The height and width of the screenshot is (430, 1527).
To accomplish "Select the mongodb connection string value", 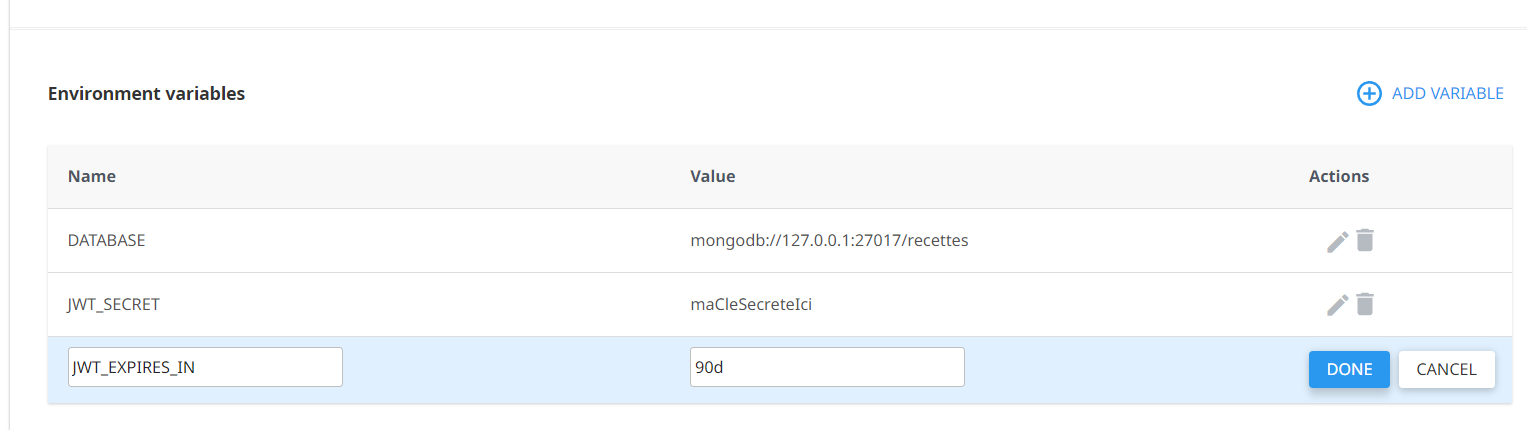I will click(829, 240).
